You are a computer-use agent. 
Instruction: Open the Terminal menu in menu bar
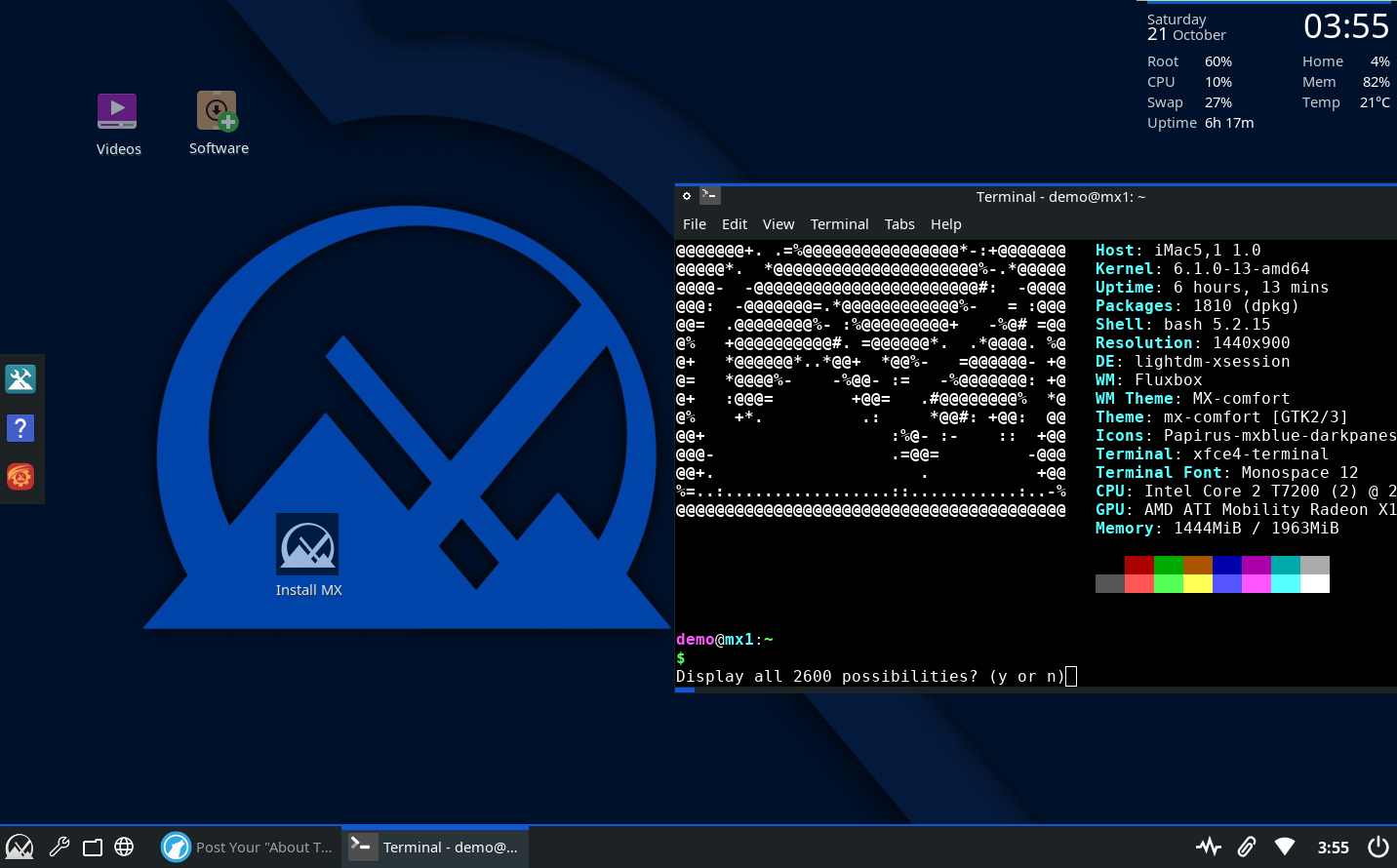(x=839, y=224)
